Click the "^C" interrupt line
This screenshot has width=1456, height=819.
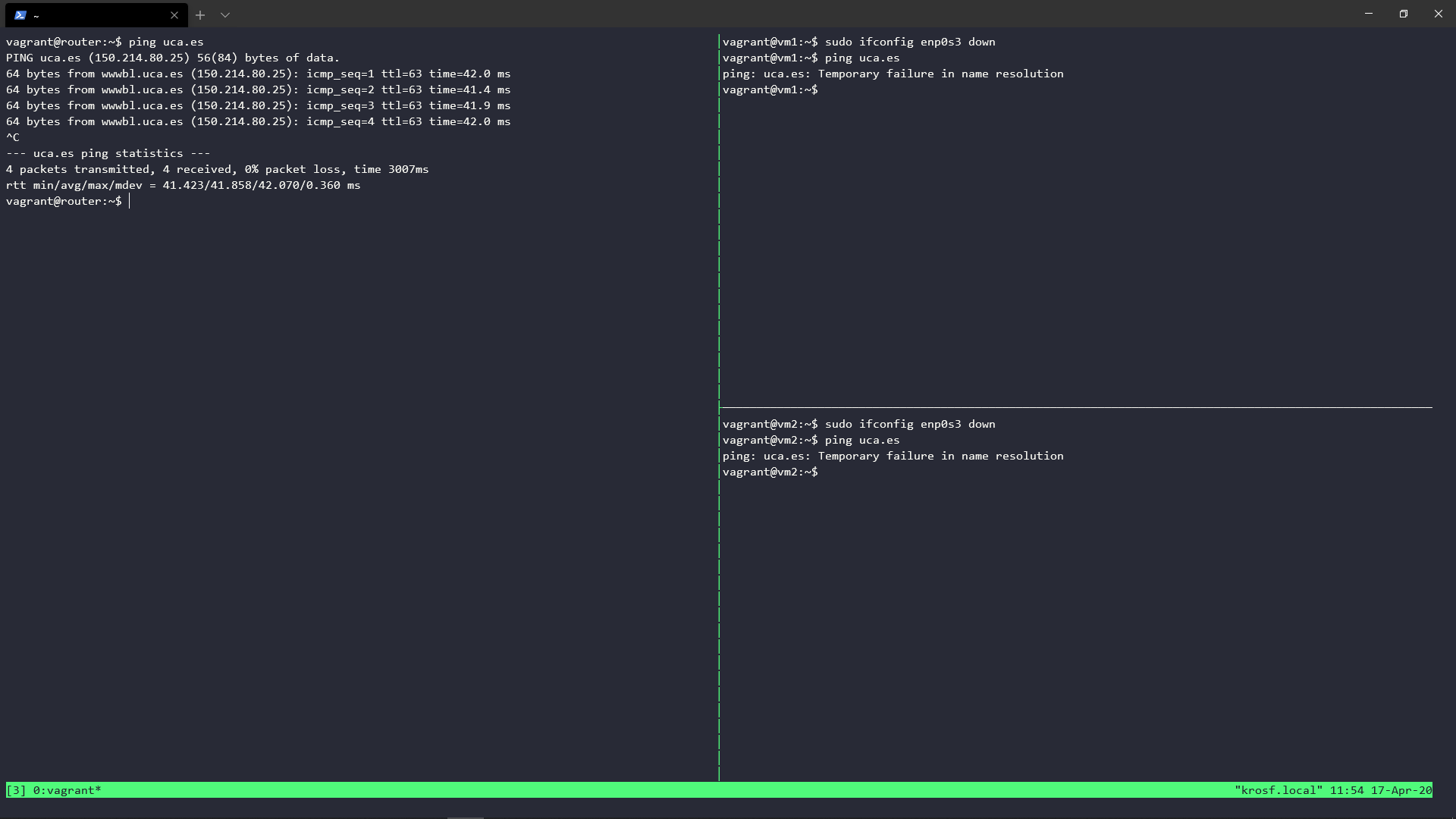(x=13, y=137)
